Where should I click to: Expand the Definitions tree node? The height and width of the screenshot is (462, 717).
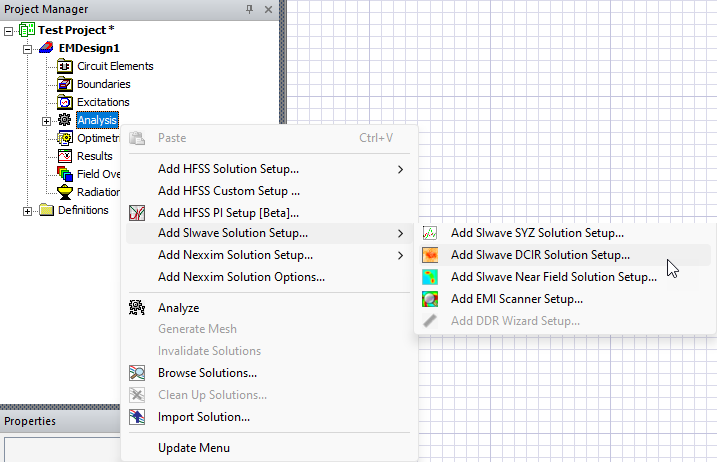coord(27,211)
